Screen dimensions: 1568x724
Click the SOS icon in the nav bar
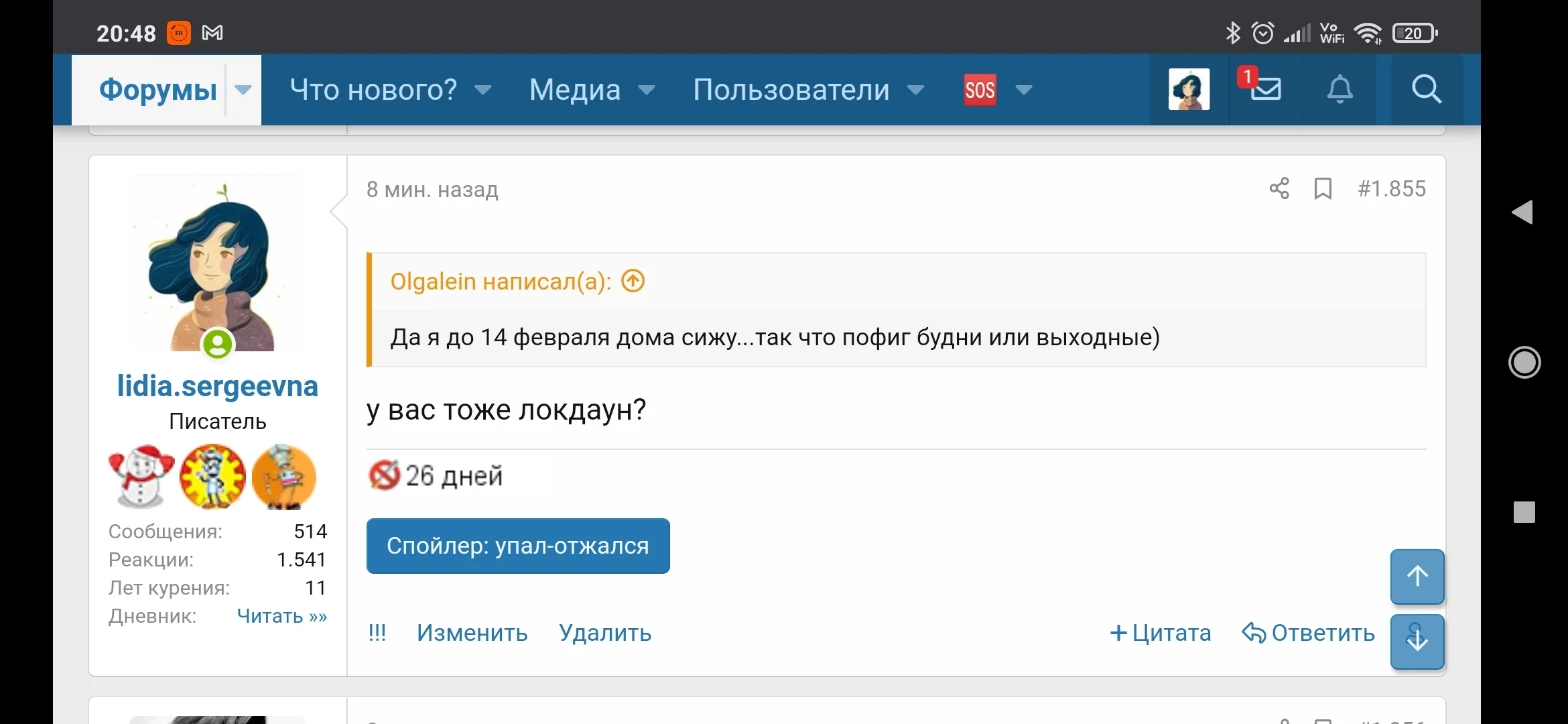point(980,90)
